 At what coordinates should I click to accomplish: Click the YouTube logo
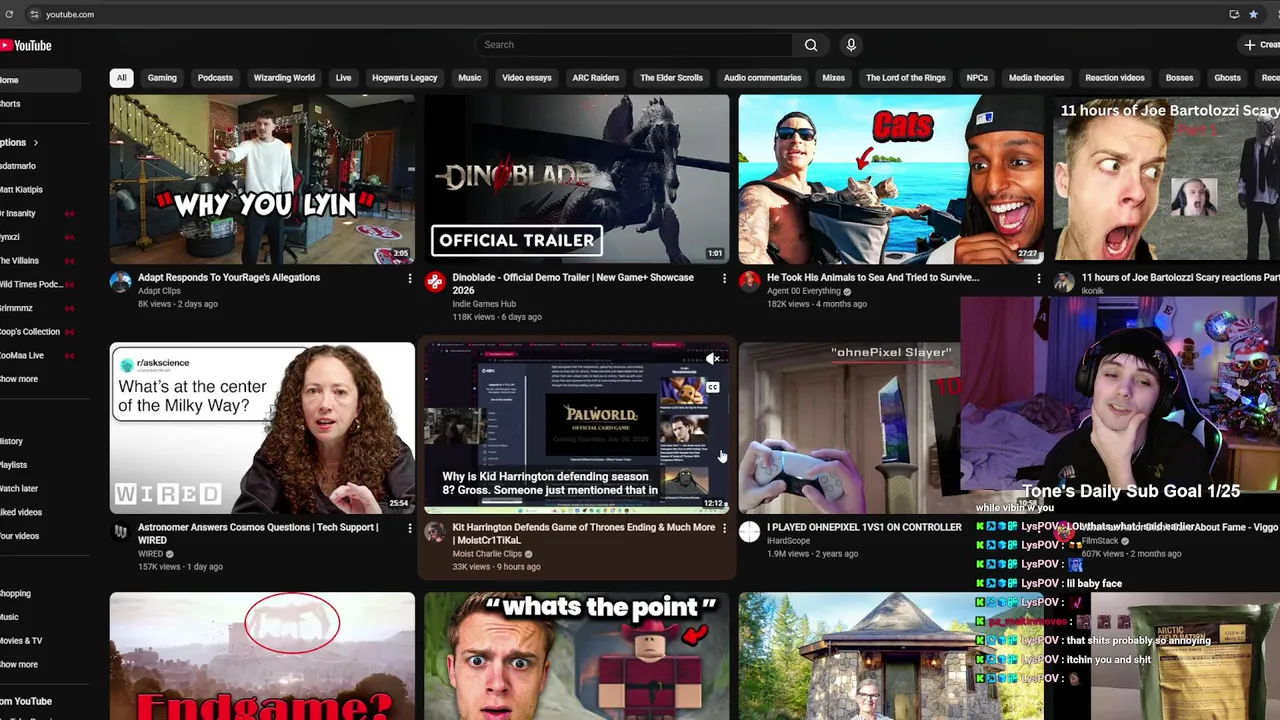tap(26, 45)
